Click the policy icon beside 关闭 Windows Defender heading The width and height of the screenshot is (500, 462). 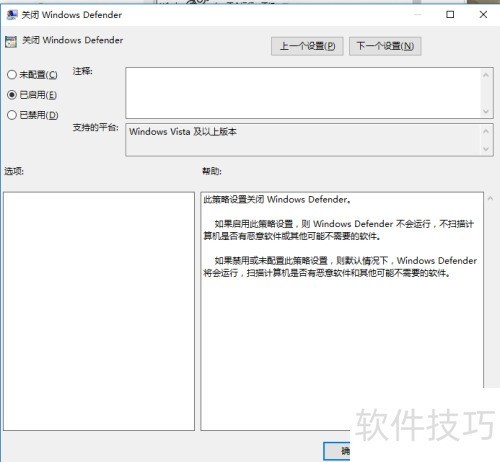(11, 42)
